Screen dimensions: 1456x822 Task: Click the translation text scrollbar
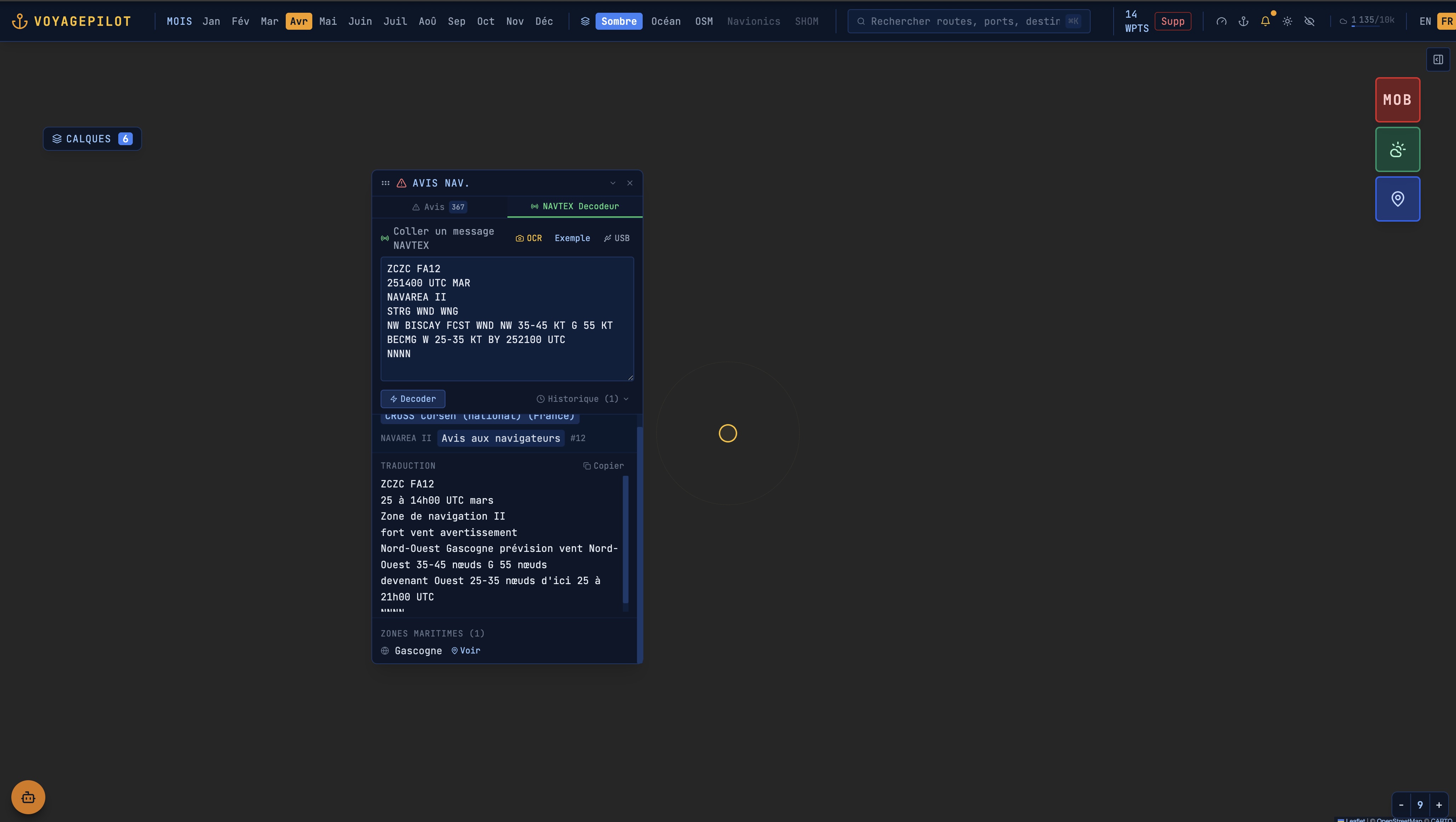tap(625, 540)
